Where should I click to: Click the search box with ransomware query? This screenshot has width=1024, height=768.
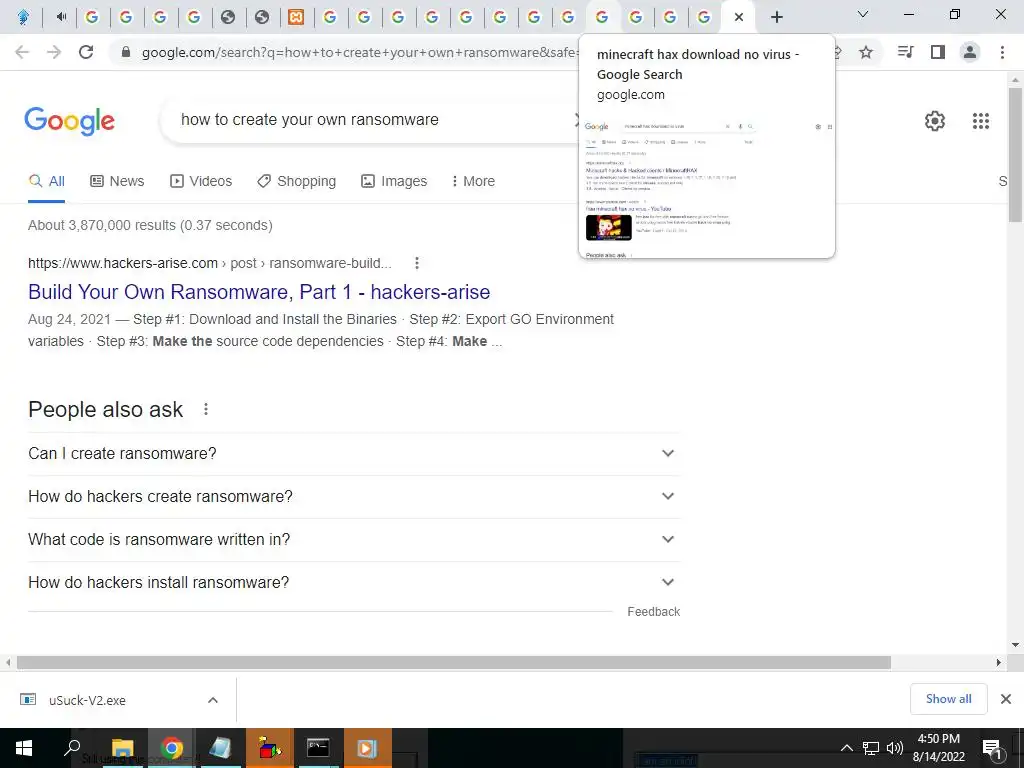tap(372, 120)
